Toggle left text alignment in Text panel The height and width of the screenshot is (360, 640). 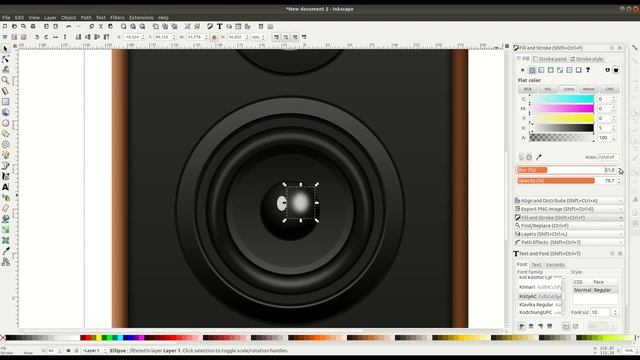click(x=522, y=326)
